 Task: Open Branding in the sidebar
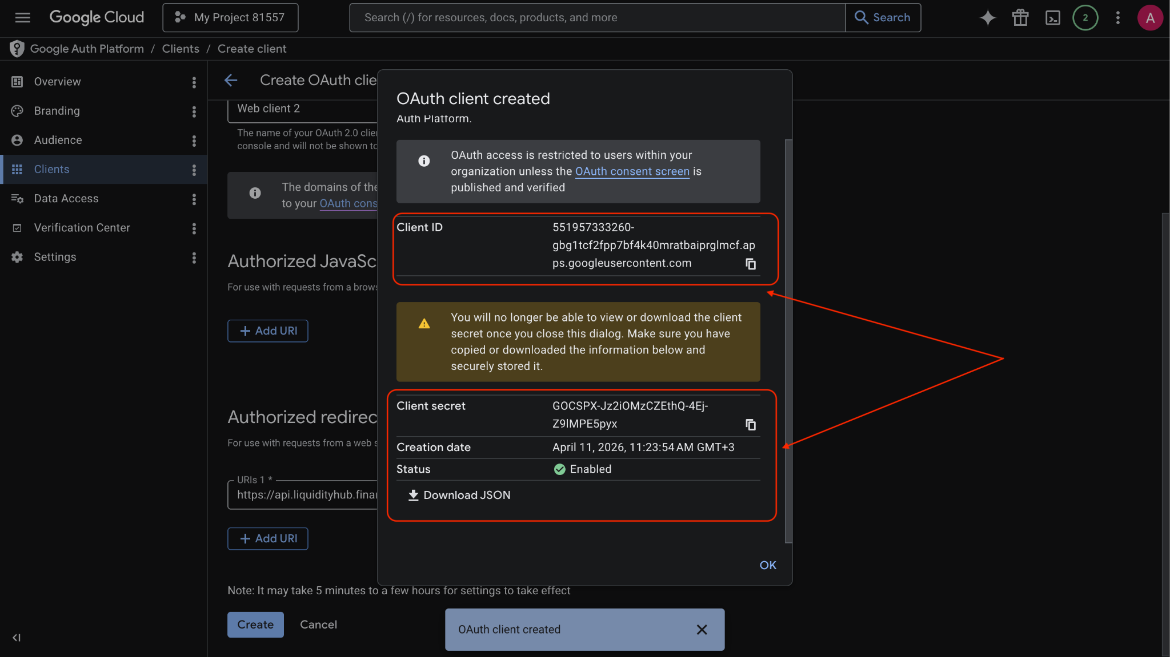[57, 110]
